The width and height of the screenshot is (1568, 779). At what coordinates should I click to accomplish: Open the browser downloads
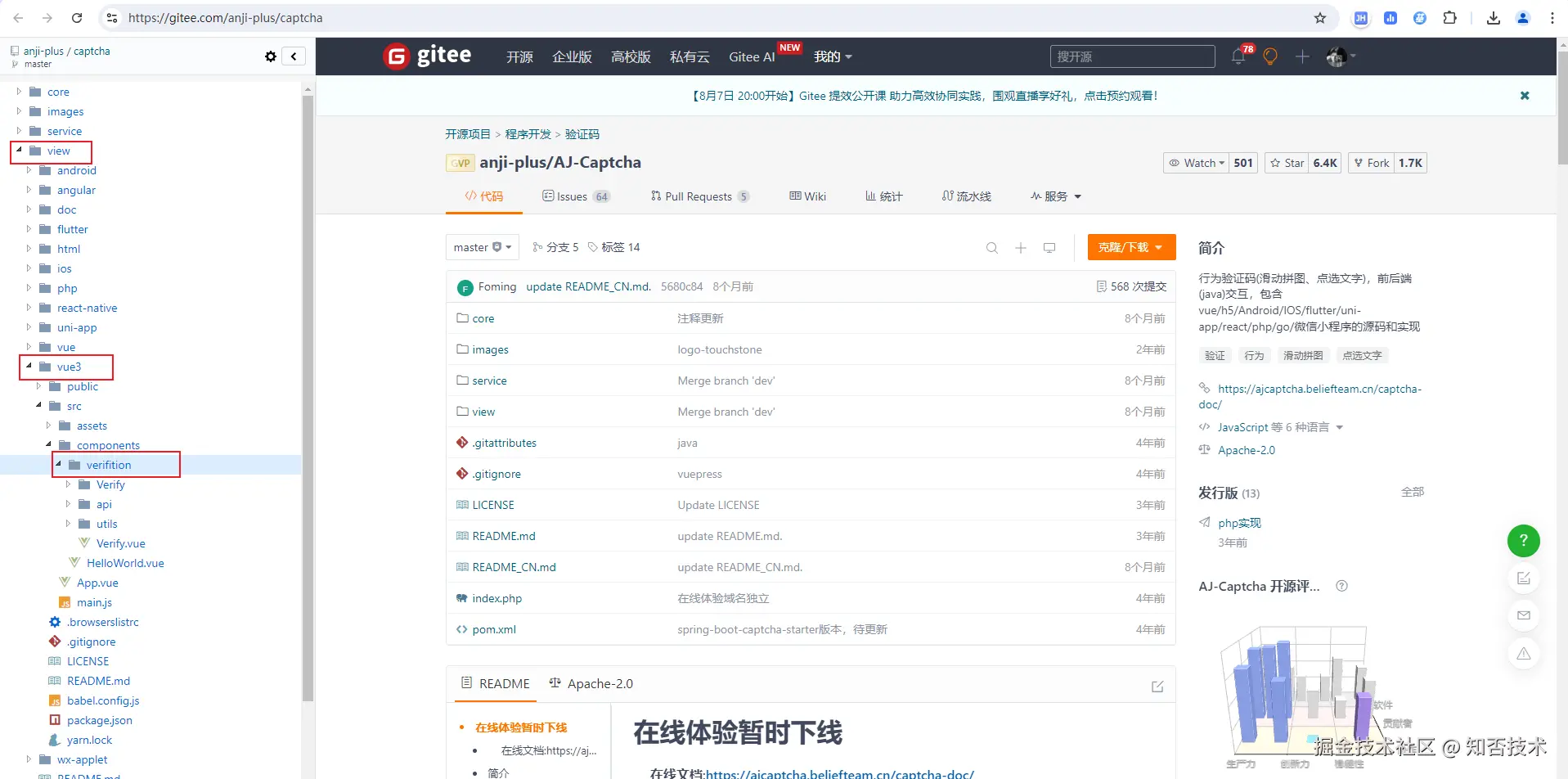(1494, 18)
